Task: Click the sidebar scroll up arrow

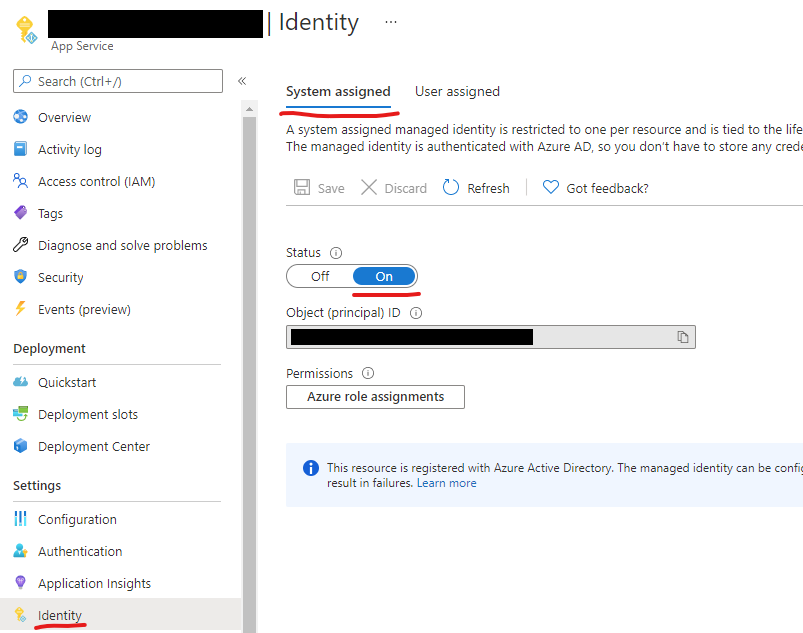Action: click(249, 109)
